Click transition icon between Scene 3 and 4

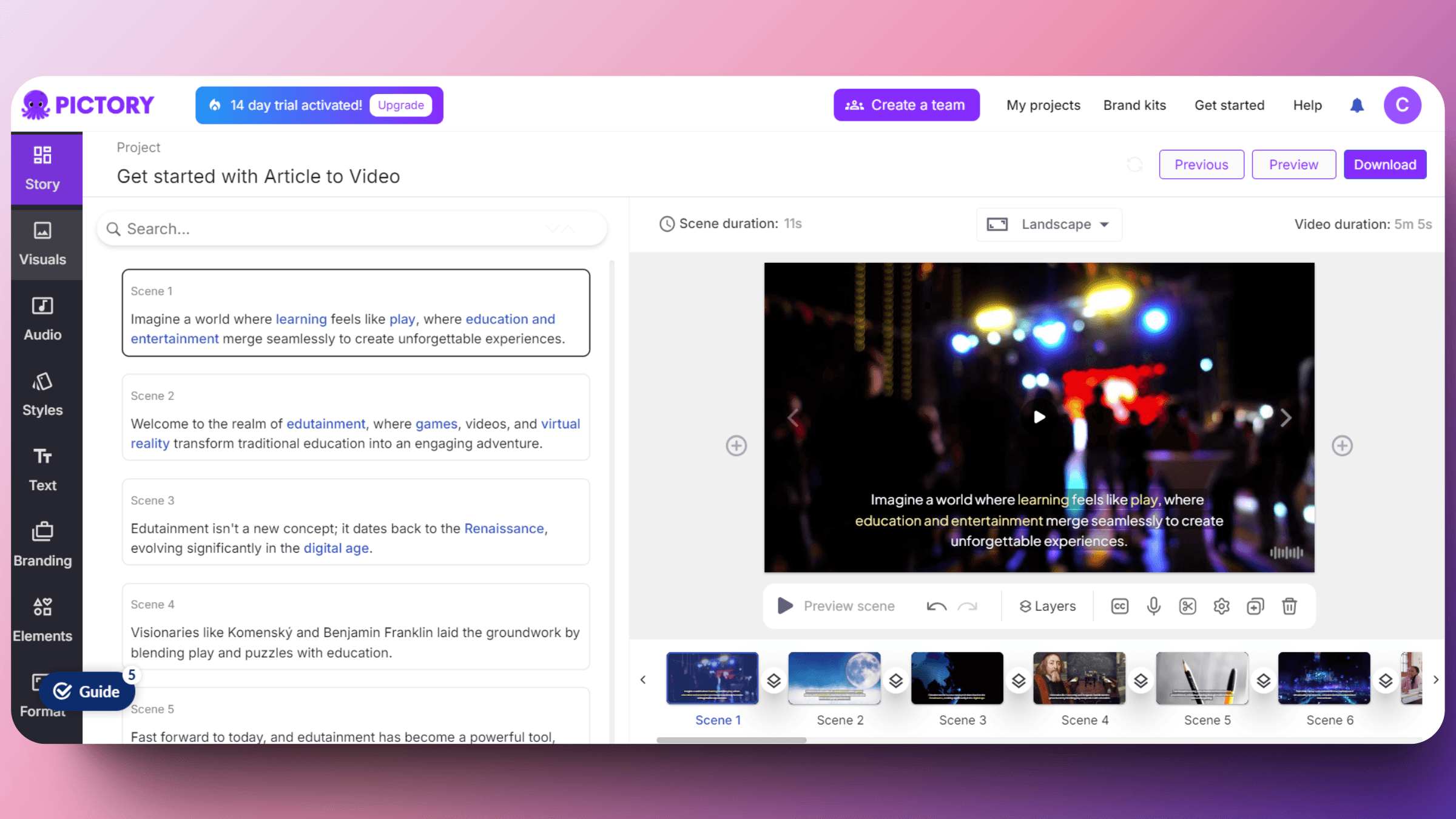coord(1019,680)
